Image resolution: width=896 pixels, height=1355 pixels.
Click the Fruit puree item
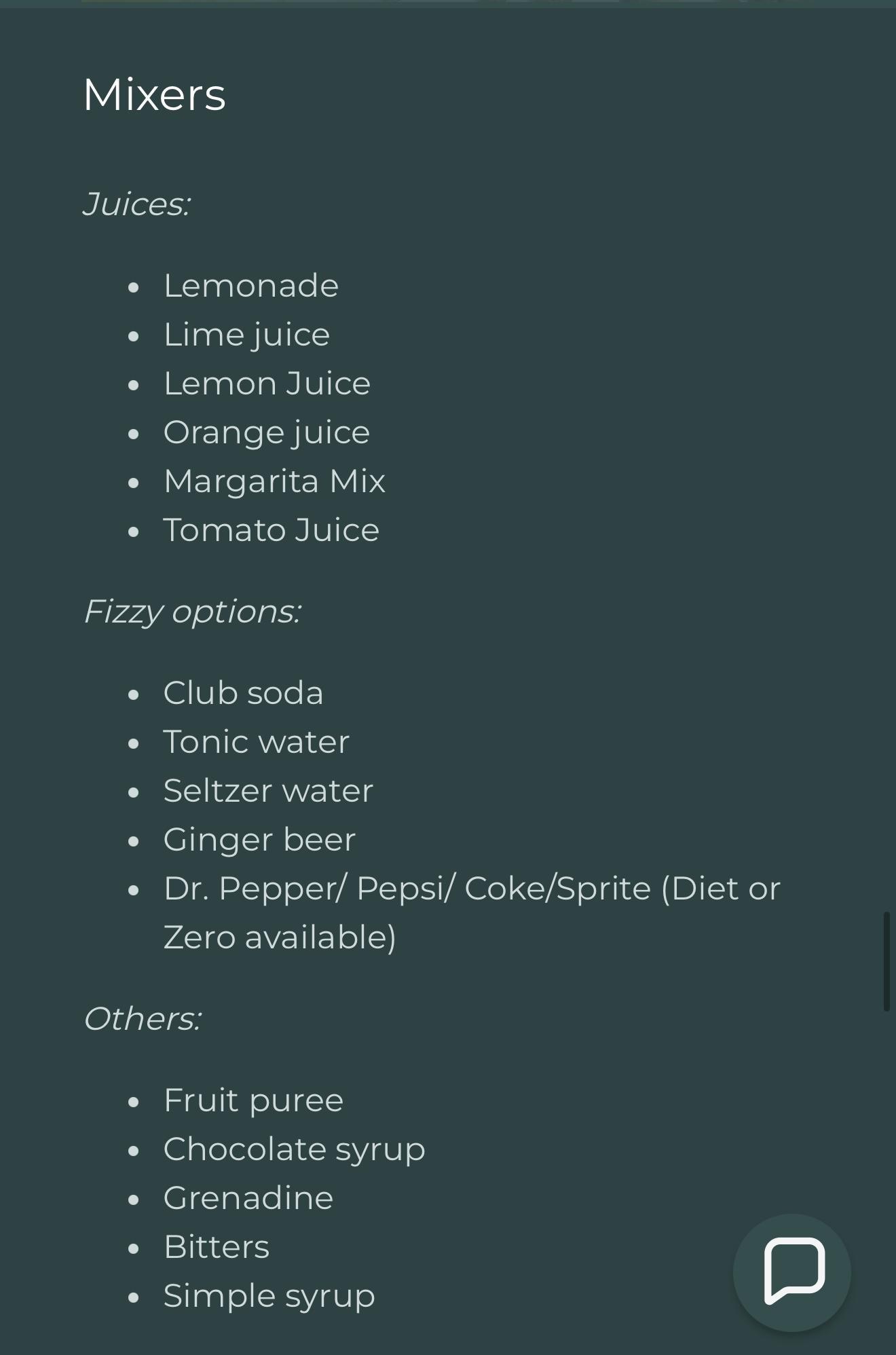(x=253, y=1100)
